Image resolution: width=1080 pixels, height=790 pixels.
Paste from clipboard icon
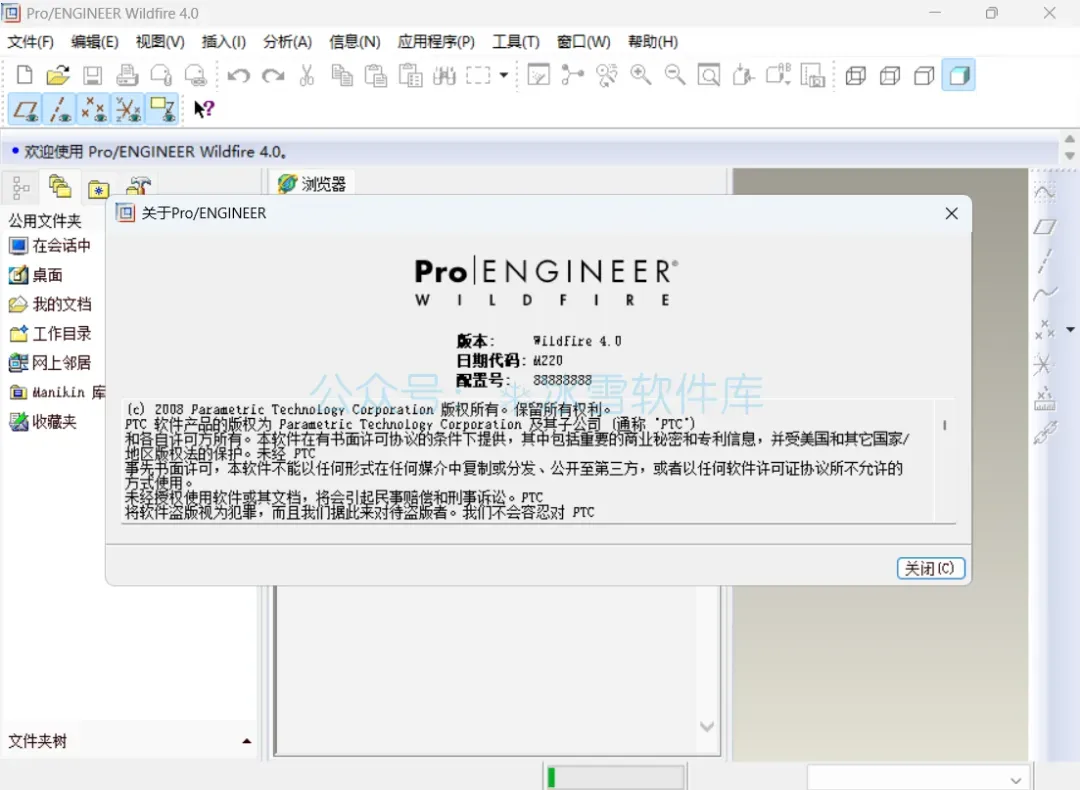pyautogui.click(x=376, y=75)
